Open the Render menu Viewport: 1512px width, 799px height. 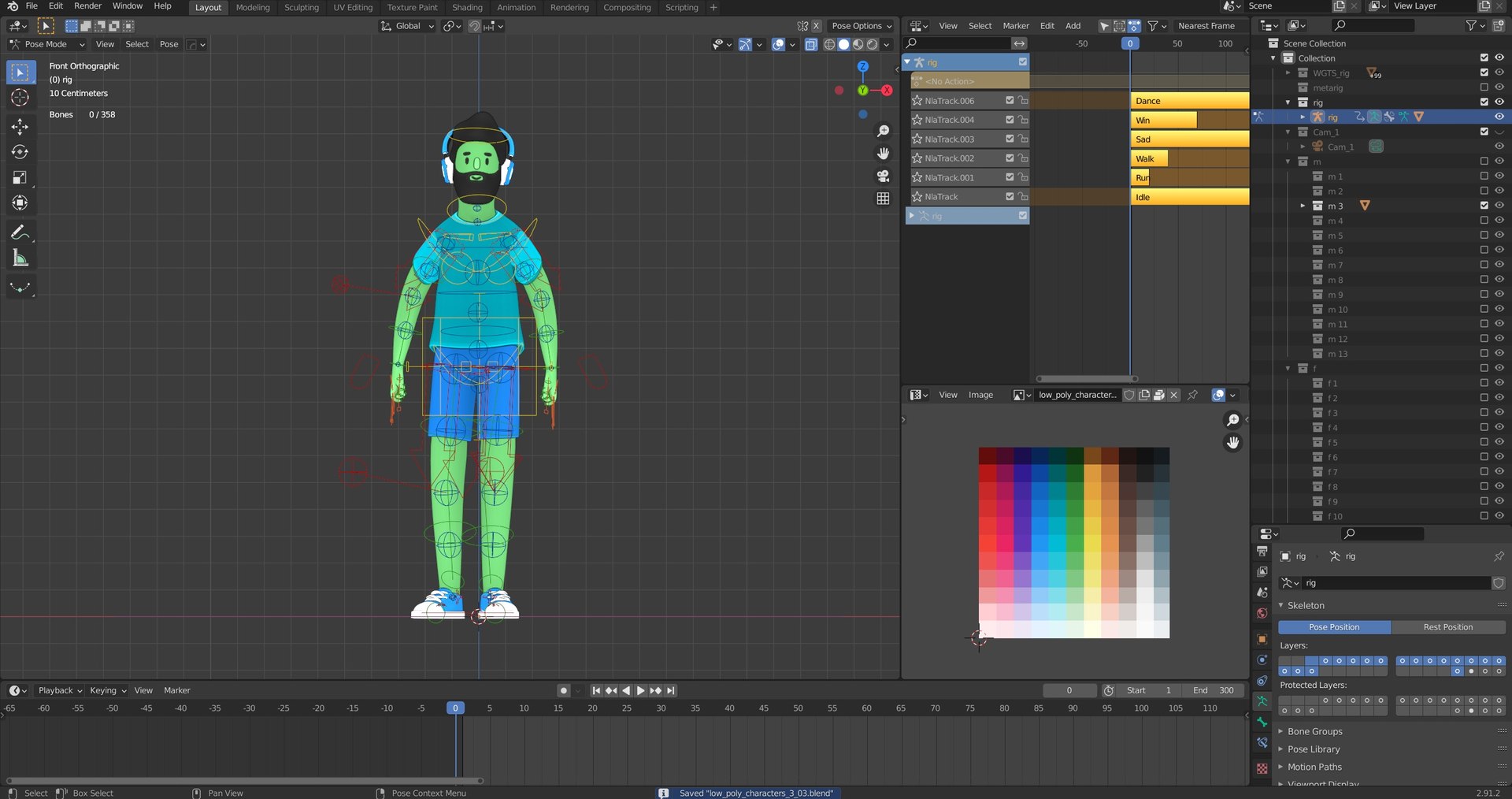click(87, 6)
